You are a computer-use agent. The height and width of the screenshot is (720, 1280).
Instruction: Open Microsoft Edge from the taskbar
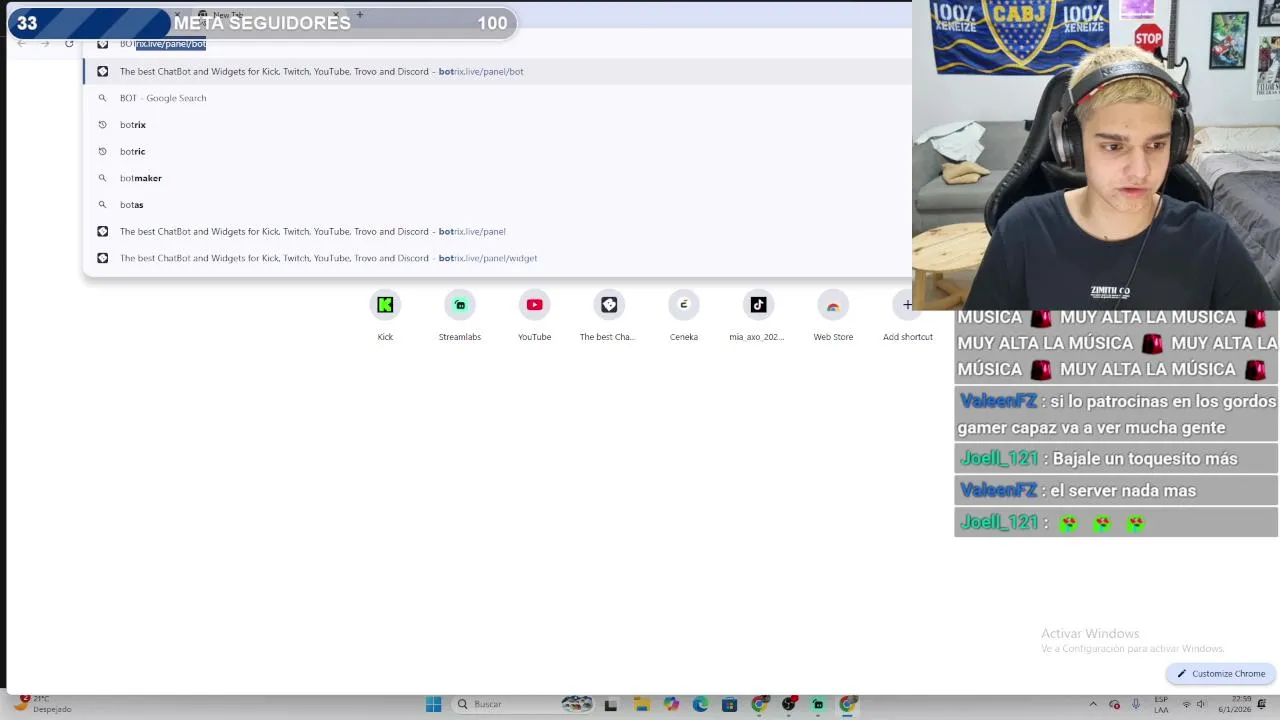(x=700, y=704)
